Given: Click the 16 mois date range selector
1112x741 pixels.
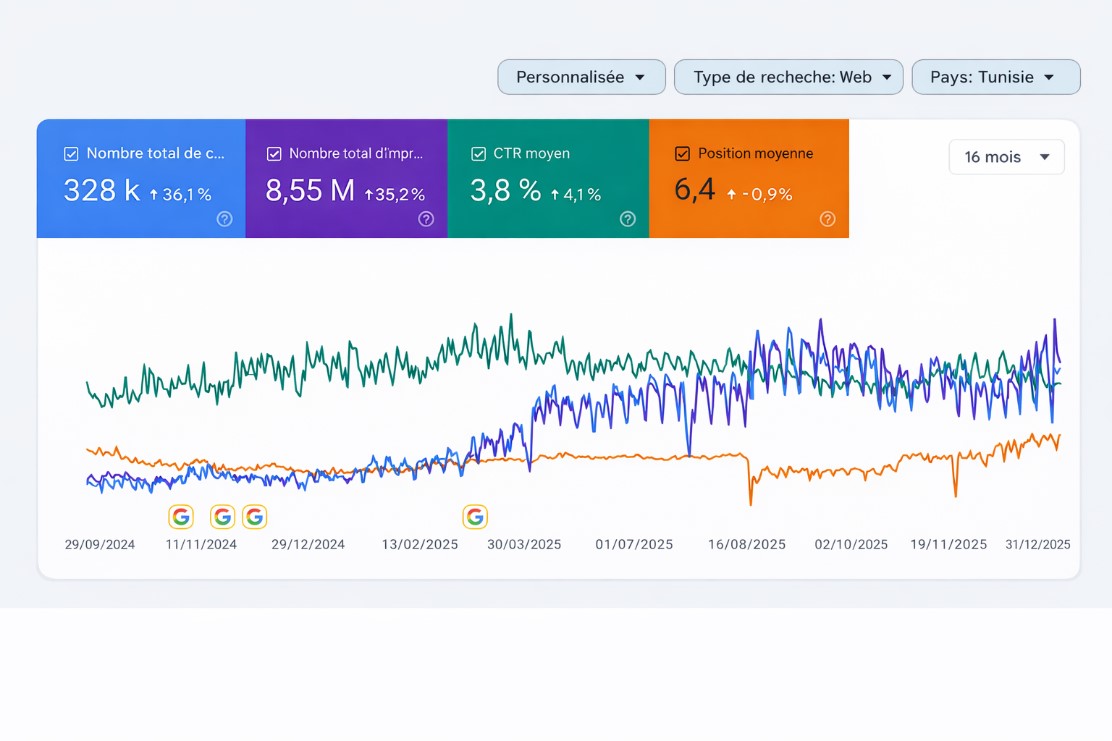Looking at the screenshot, I should point(1006,157).
